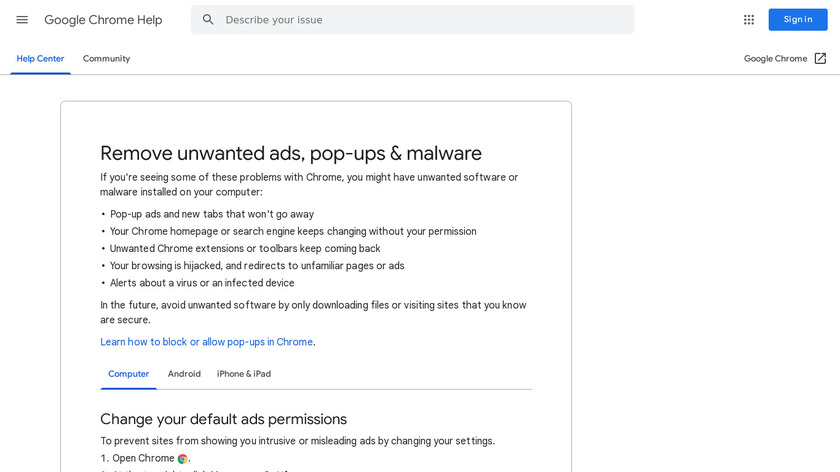Click the 'Alerts about a virus' bullet
The width and height of the screenshot is (840, 472).
(x=202, y=283)
